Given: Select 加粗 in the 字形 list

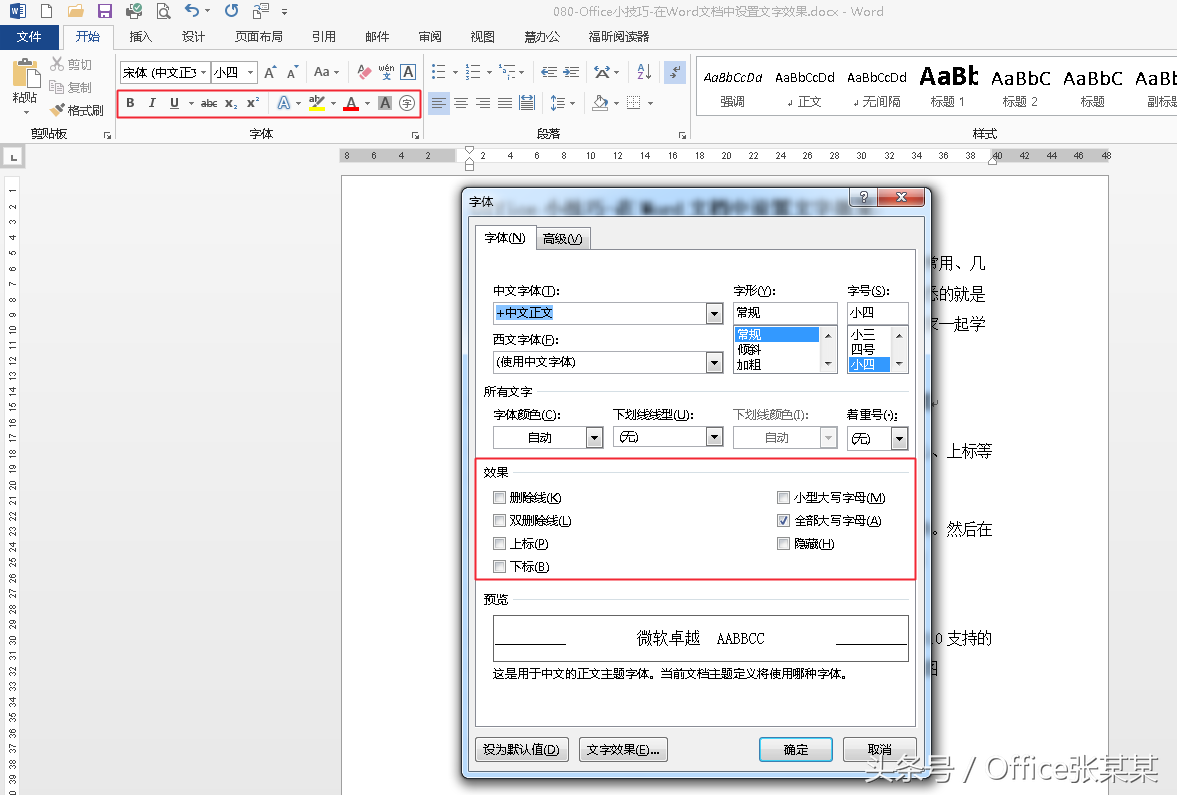Looking at the screenshot, I should 750,365.
